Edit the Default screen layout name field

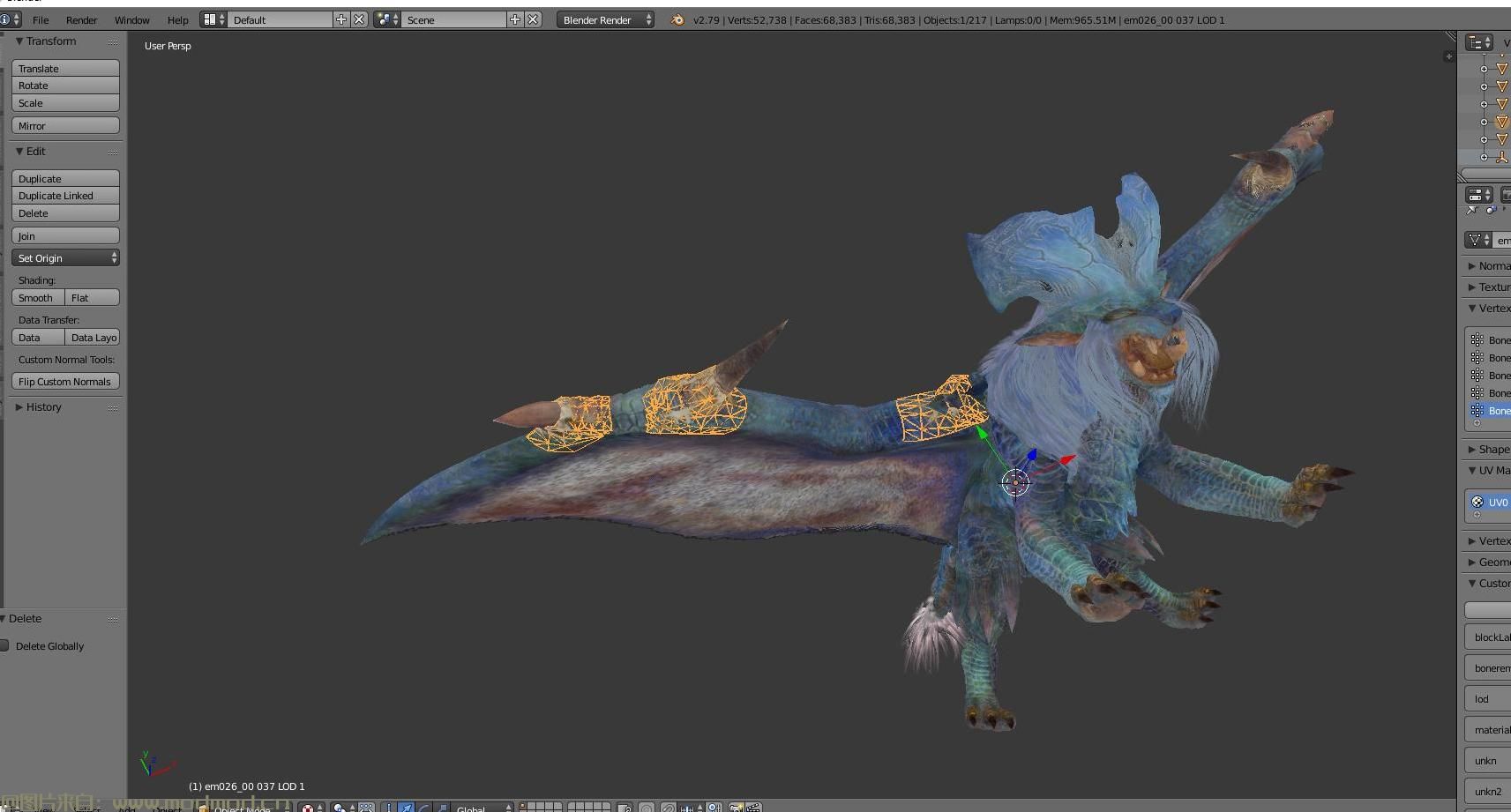(281, 19)
